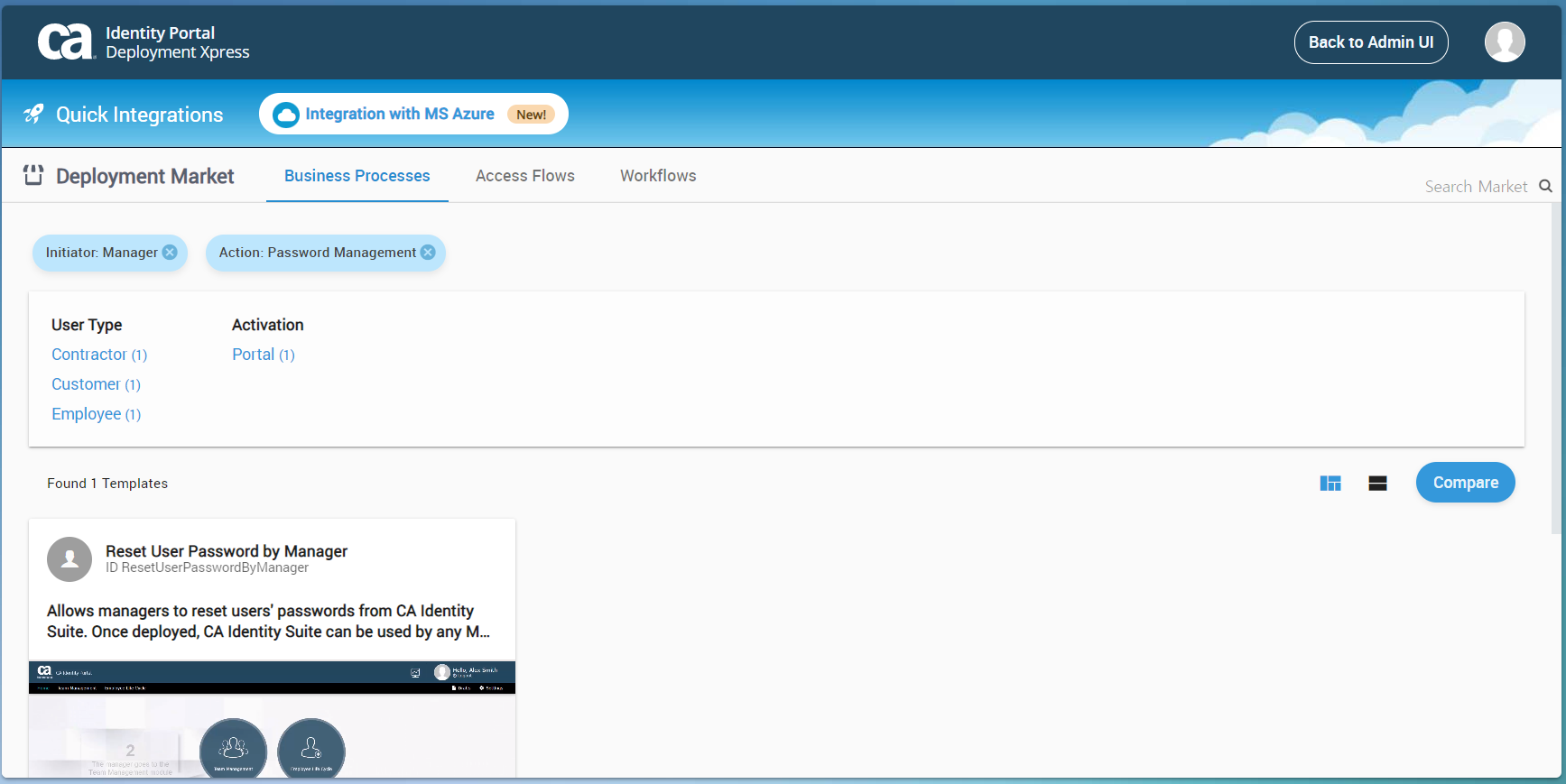Image resolution: width=1566 pixels, height=784 pixels.
Task: Click the page vertical scrollbar
Action: (1557, 368)
